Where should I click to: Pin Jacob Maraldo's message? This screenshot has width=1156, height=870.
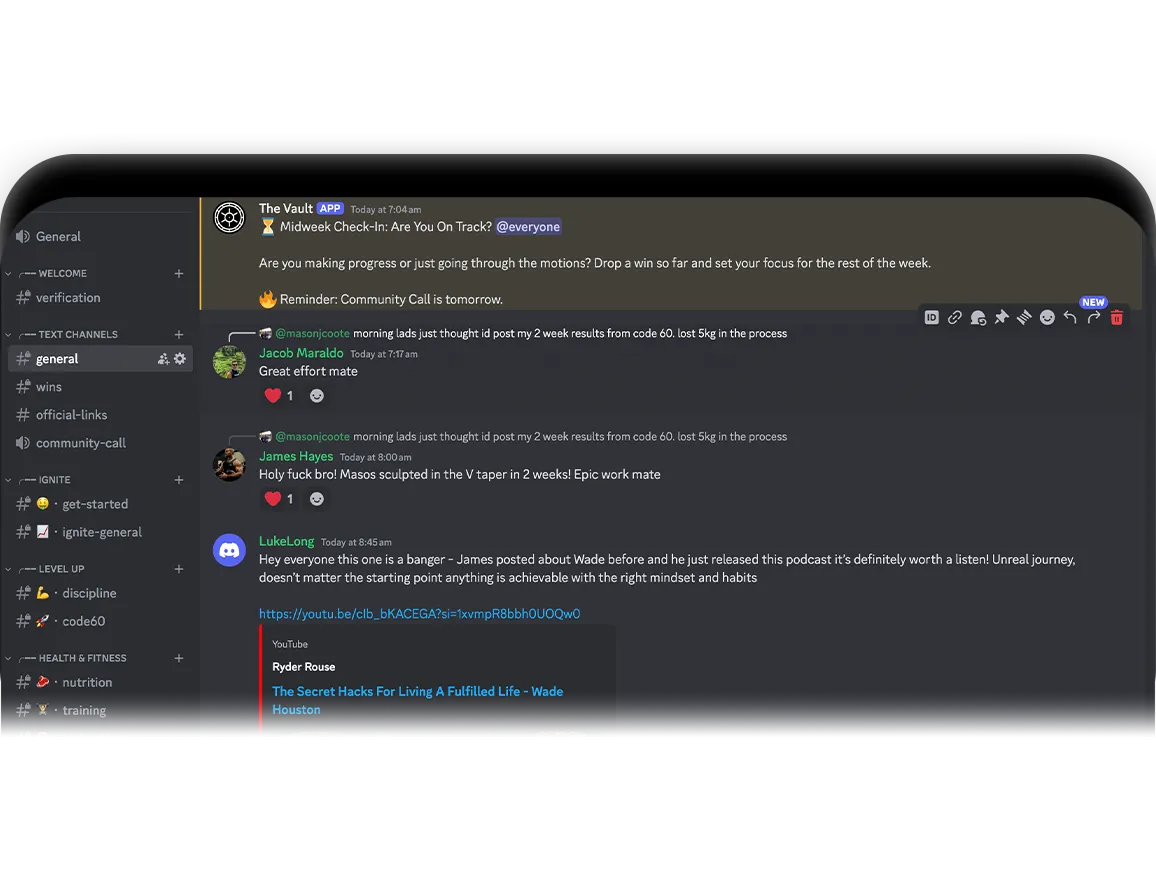1001,318
